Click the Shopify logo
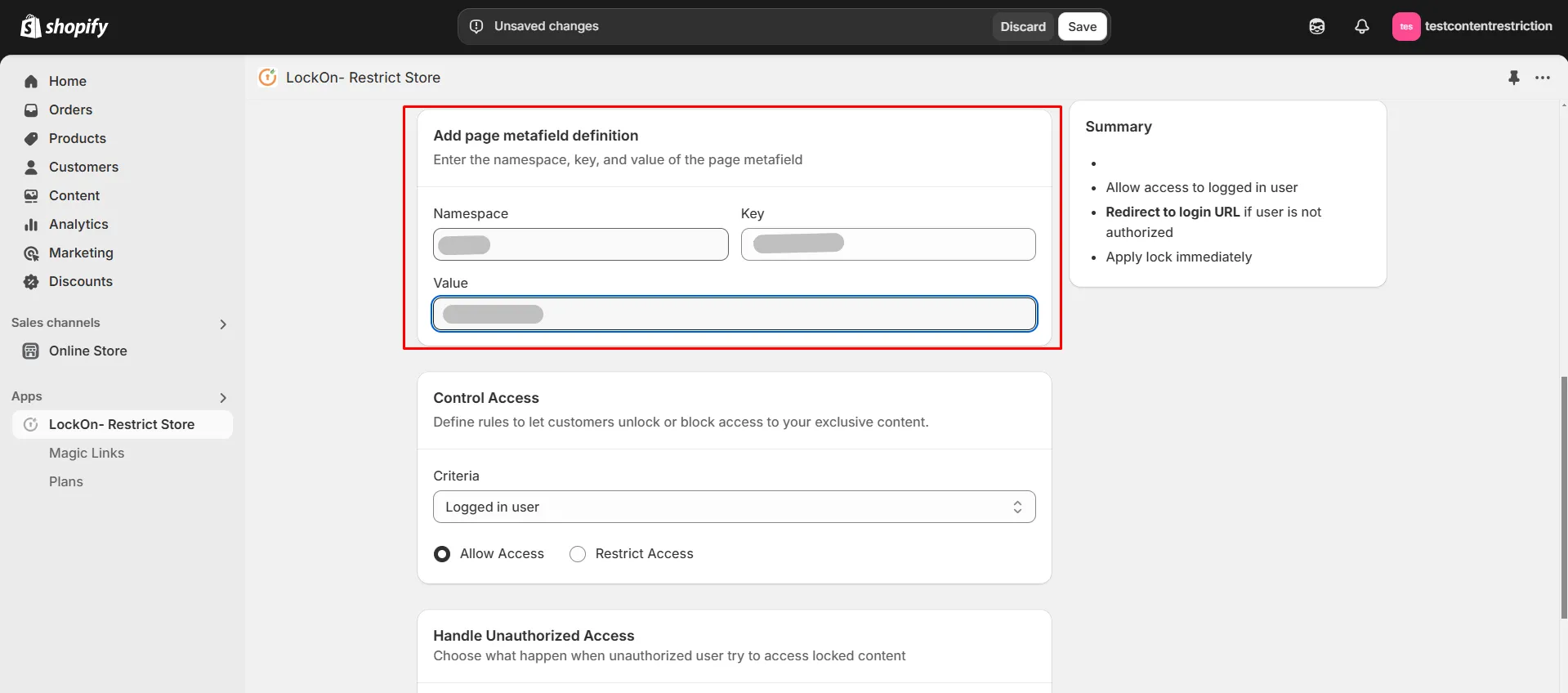Image resolution: width=1568 pixels, height=693 pixels. click(x=64, y=26)
